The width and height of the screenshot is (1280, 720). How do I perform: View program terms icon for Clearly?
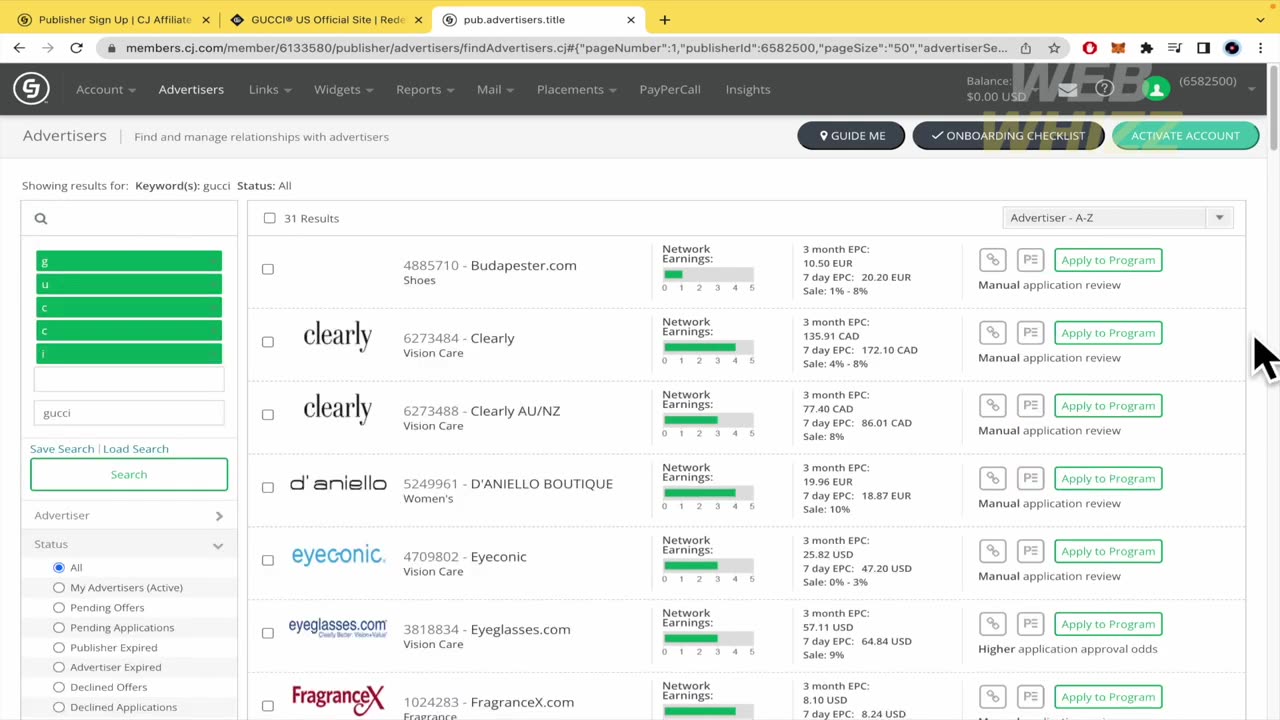(x=1030, y=333)
